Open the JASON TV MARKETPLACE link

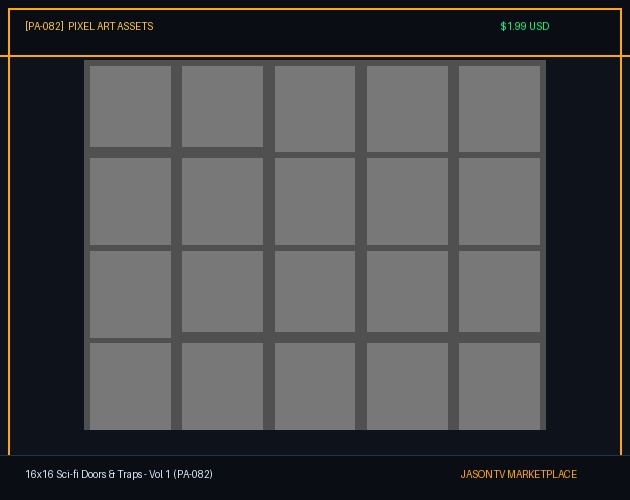pyautogui.click(x=518, y=474)
